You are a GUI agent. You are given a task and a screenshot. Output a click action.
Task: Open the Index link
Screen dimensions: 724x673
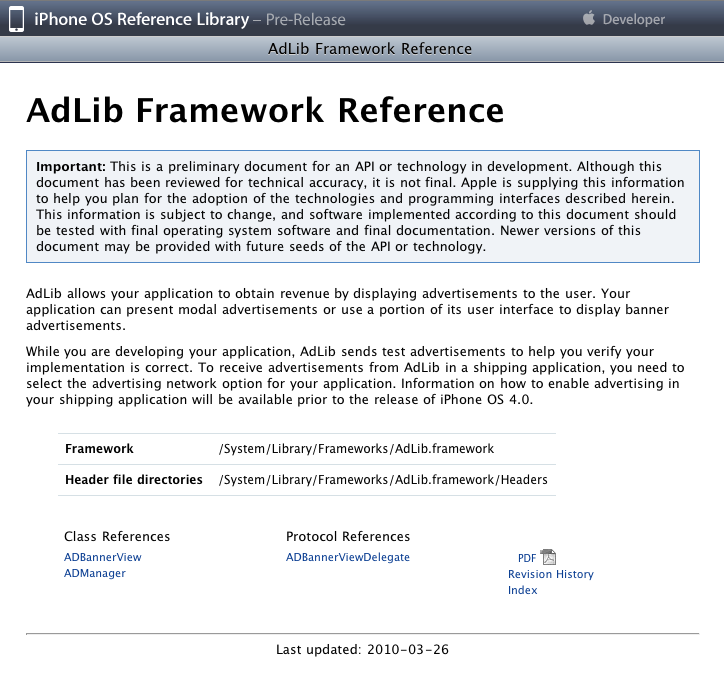pyautogui.click(x=523, y=590)
